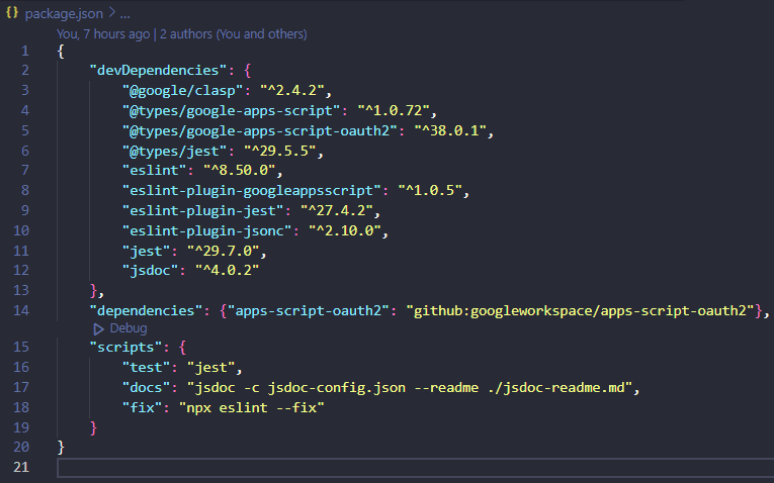
Task: Click the pink opening brace after devDependencies
Action: (248, 71)
